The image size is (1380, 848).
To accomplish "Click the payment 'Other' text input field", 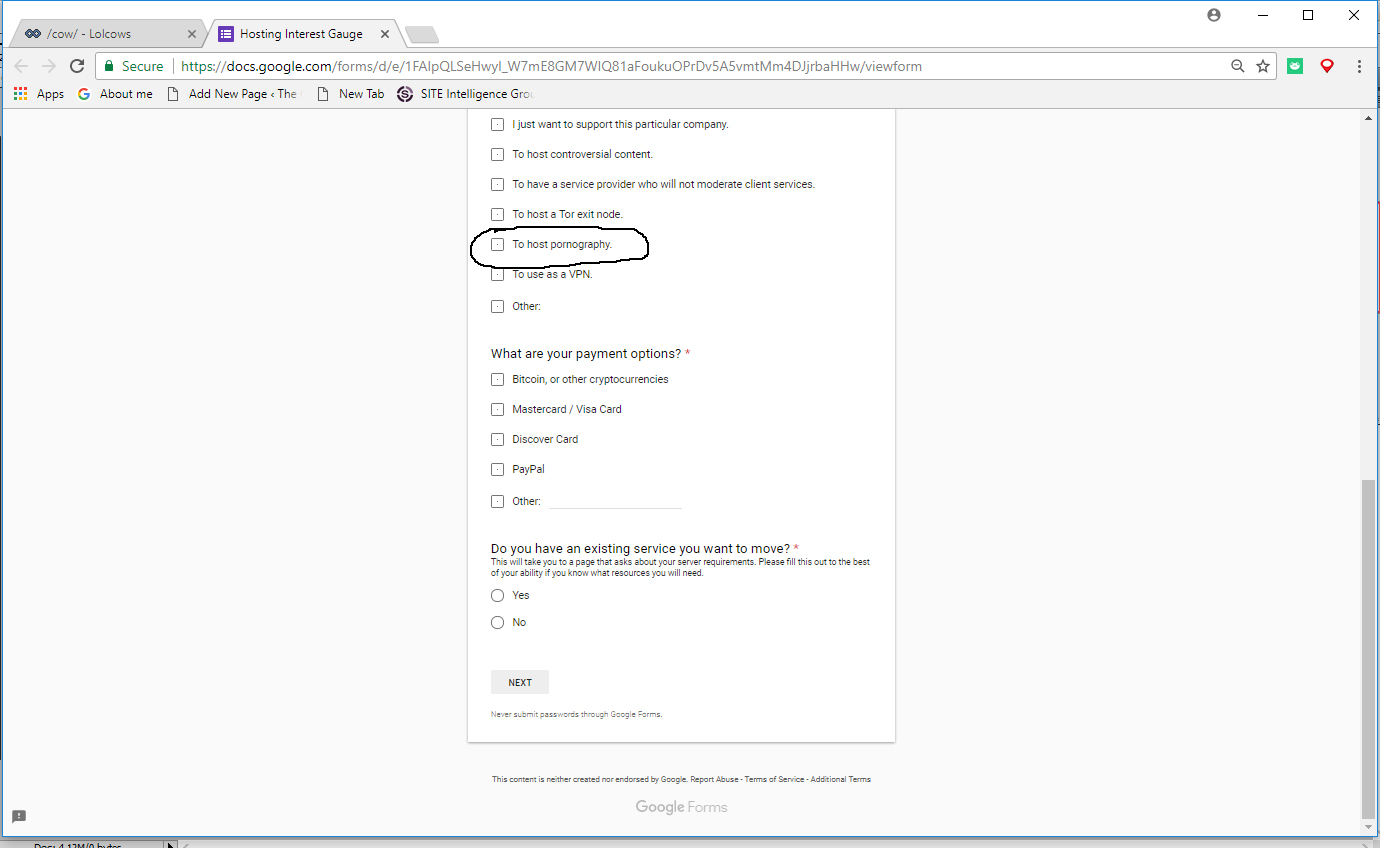I will [615, 501].
